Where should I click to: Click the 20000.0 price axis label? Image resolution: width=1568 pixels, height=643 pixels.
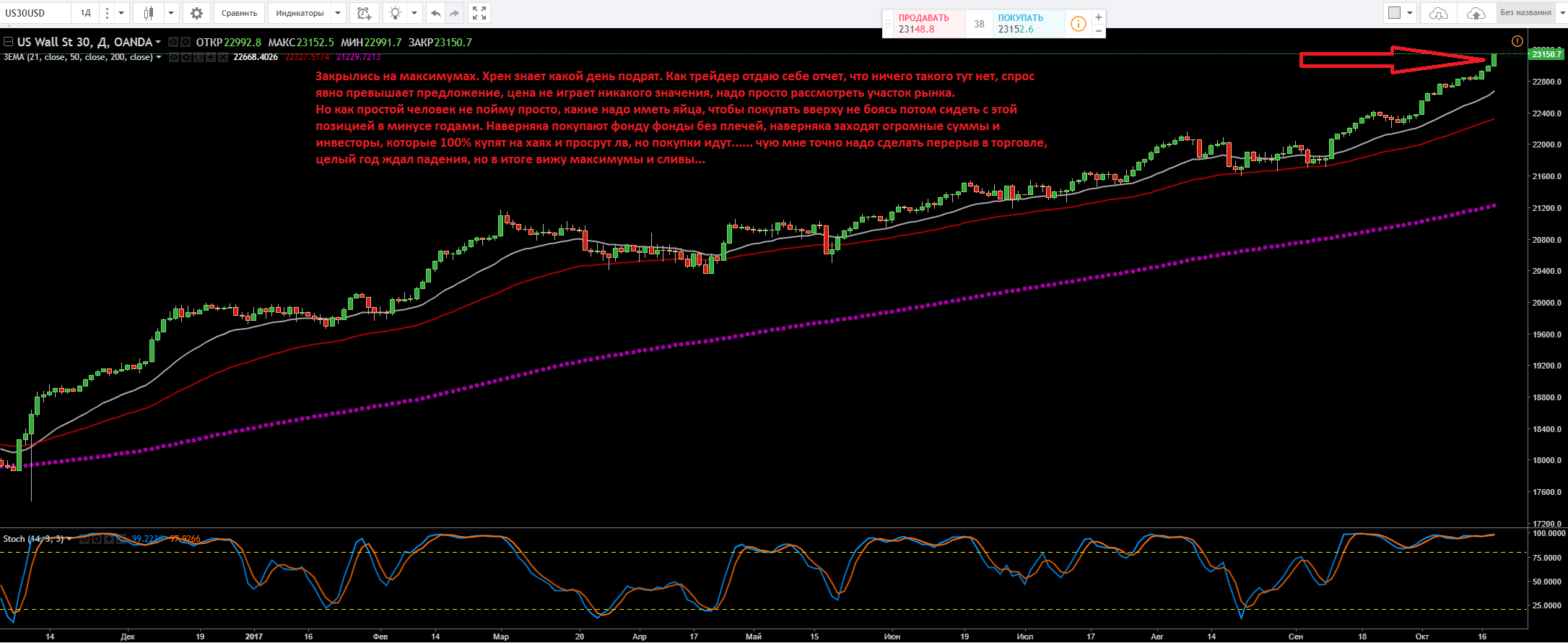click(1546, 303)
